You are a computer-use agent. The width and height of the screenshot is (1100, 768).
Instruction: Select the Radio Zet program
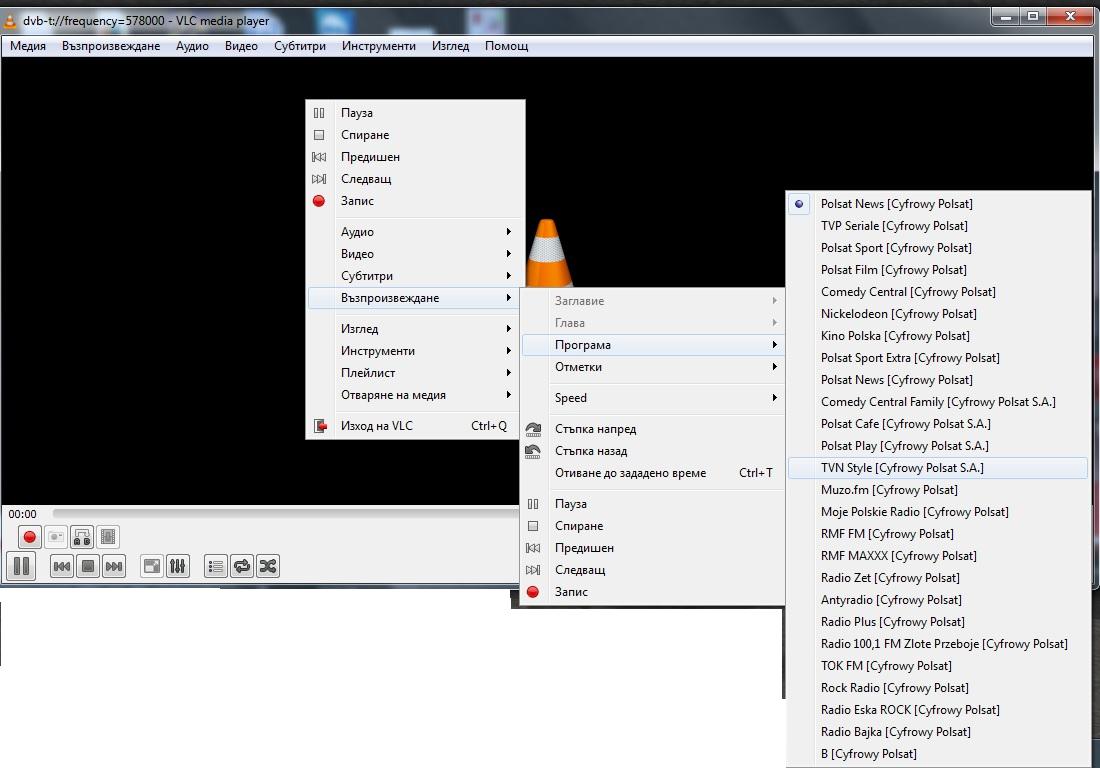point(938,578)
